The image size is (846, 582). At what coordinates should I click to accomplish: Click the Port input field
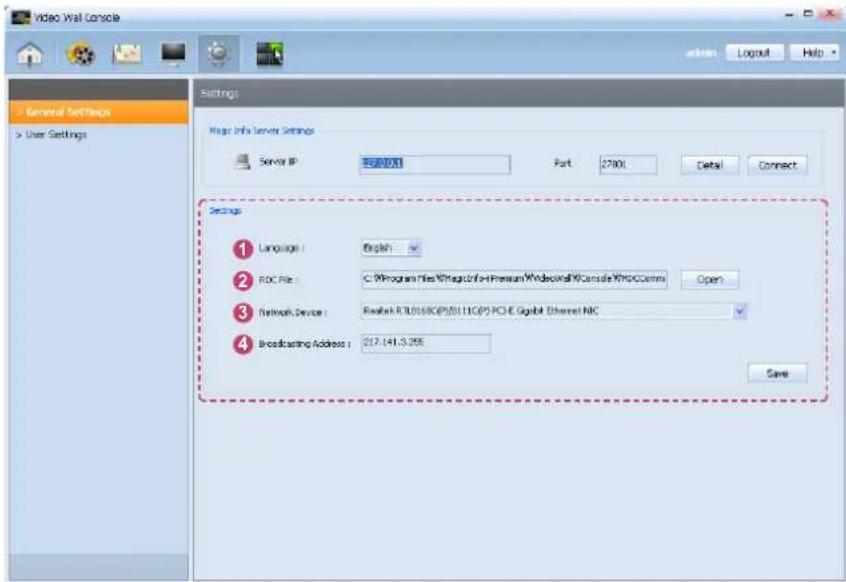coord(628,165)
